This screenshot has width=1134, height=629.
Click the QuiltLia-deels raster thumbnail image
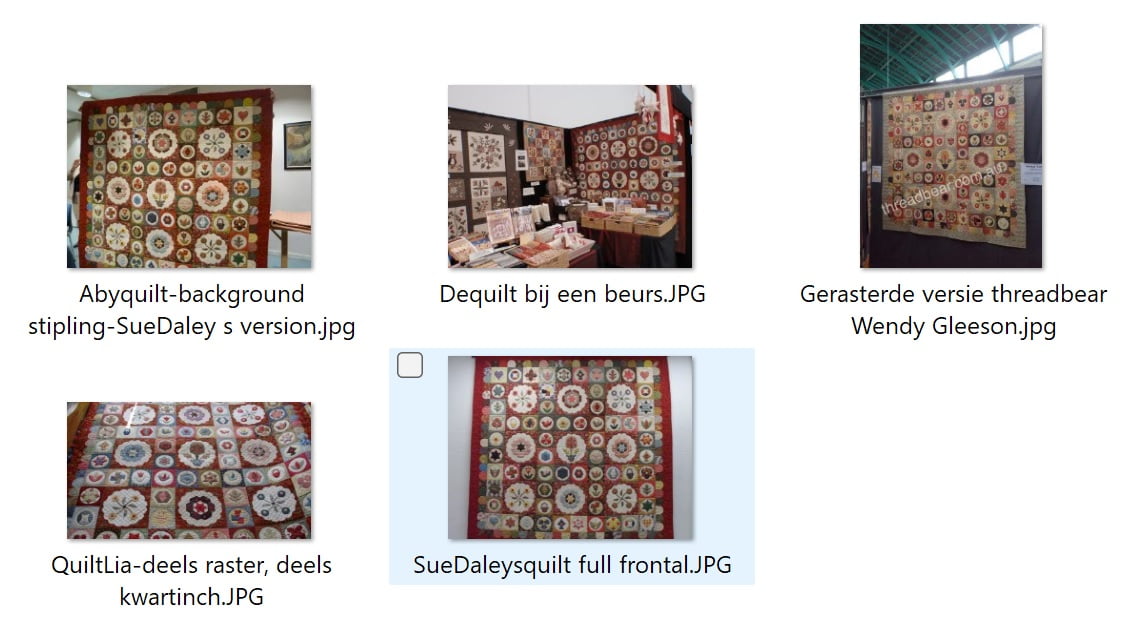189,471
